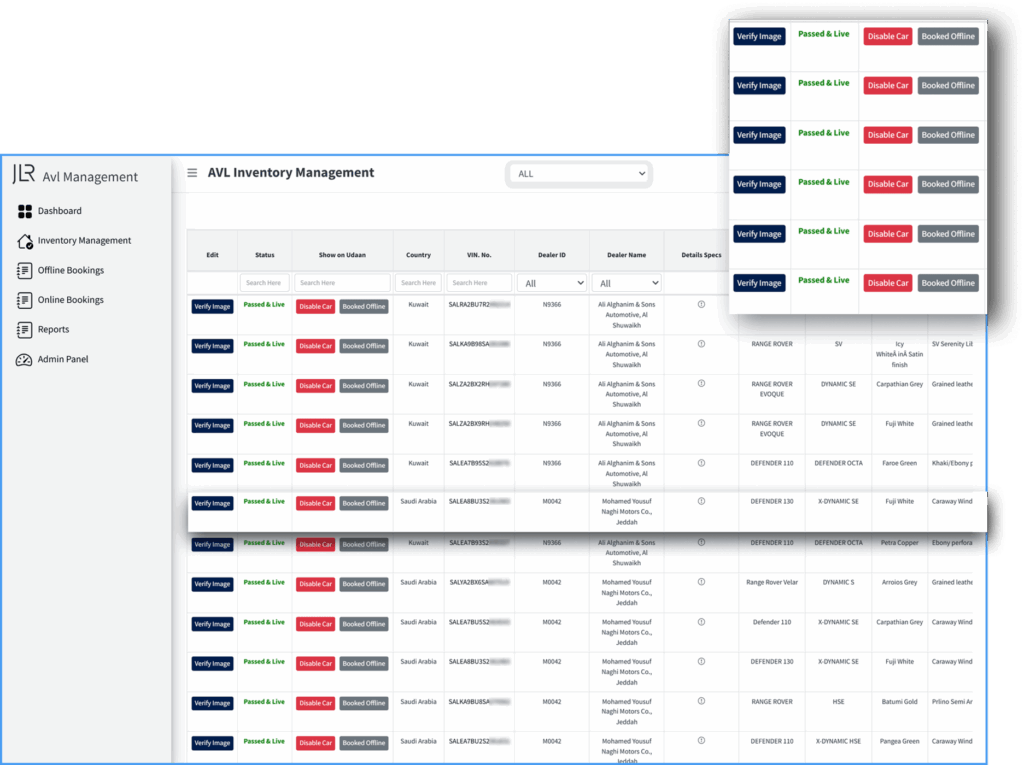Viewport: 1024px width, 765px height.
Task: Open details info icon for Range Rover Velar row
Action: pos(701,582)
